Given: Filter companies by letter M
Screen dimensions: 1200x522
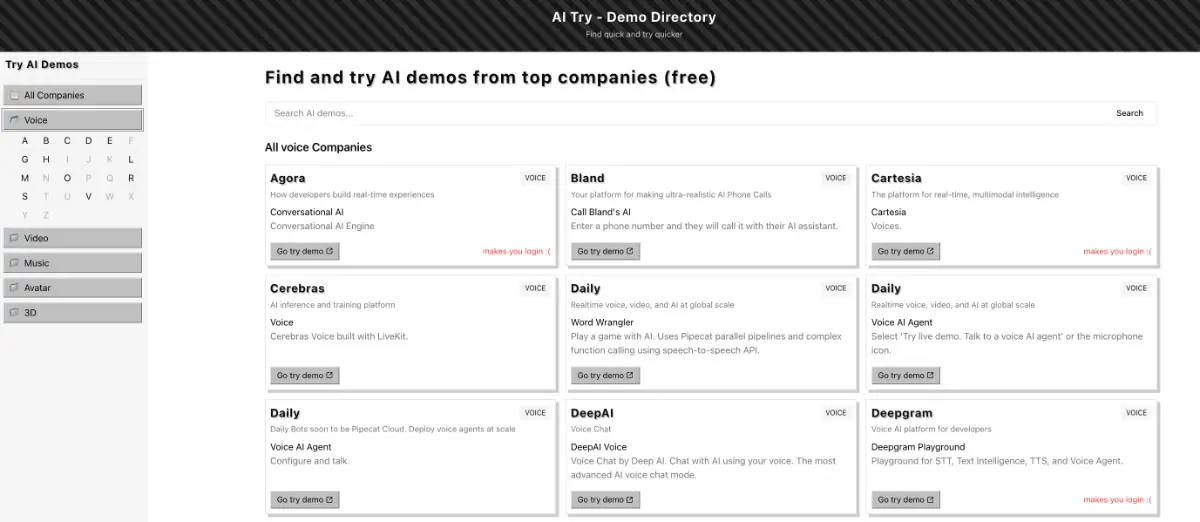Looking at the screenshot, I should click(x=25, y=178).
